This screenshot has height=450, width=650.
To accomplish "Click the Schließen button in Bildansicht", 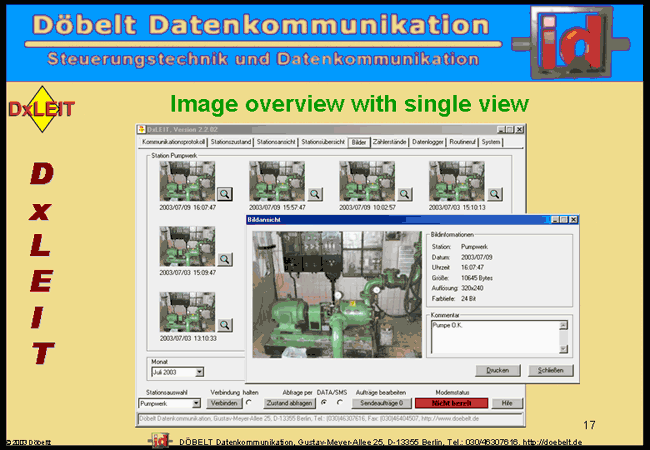I will point(551,370).
